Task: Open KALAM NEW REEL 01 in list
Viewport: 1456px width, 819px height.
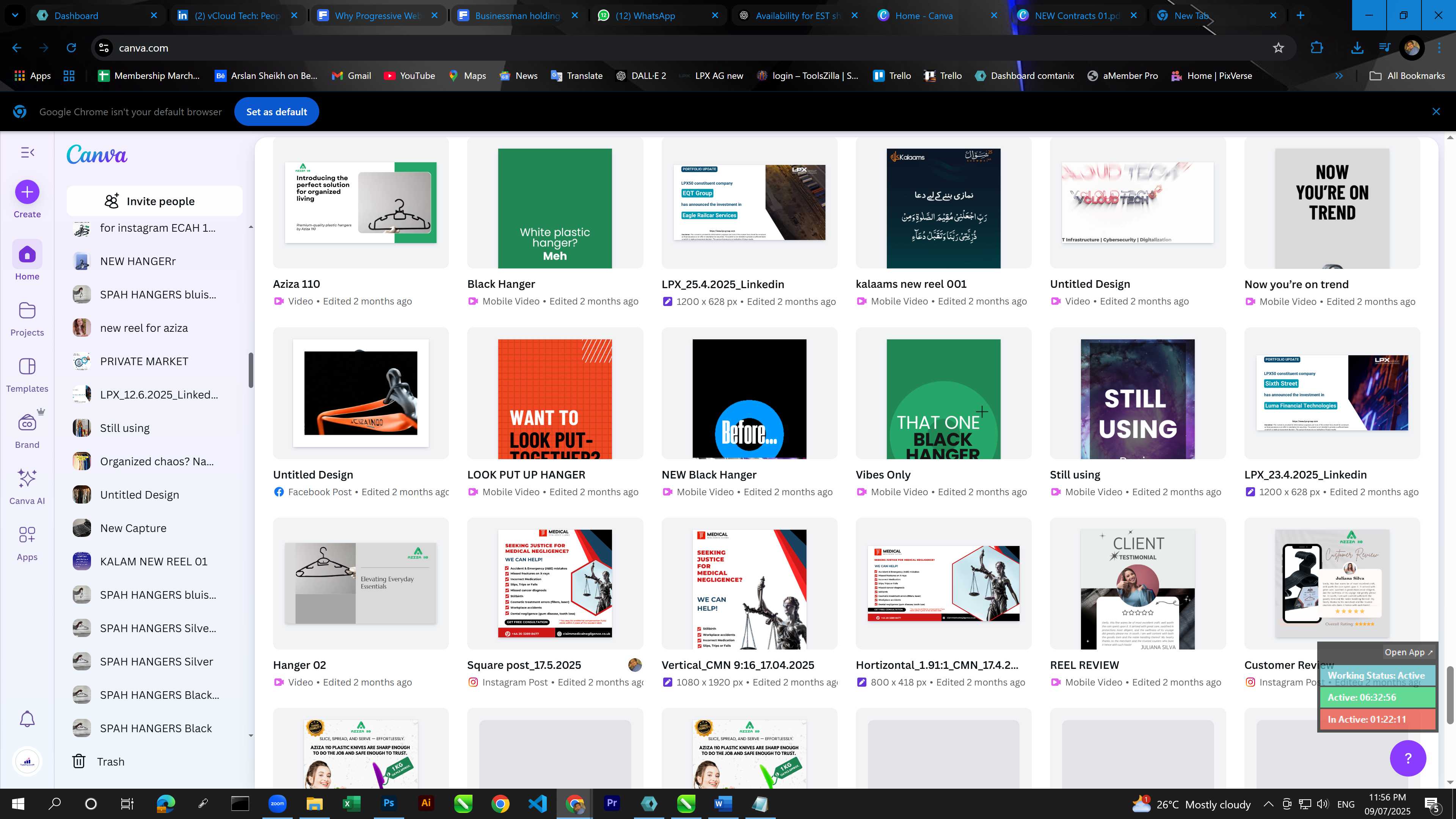Action: pos(154,561)
